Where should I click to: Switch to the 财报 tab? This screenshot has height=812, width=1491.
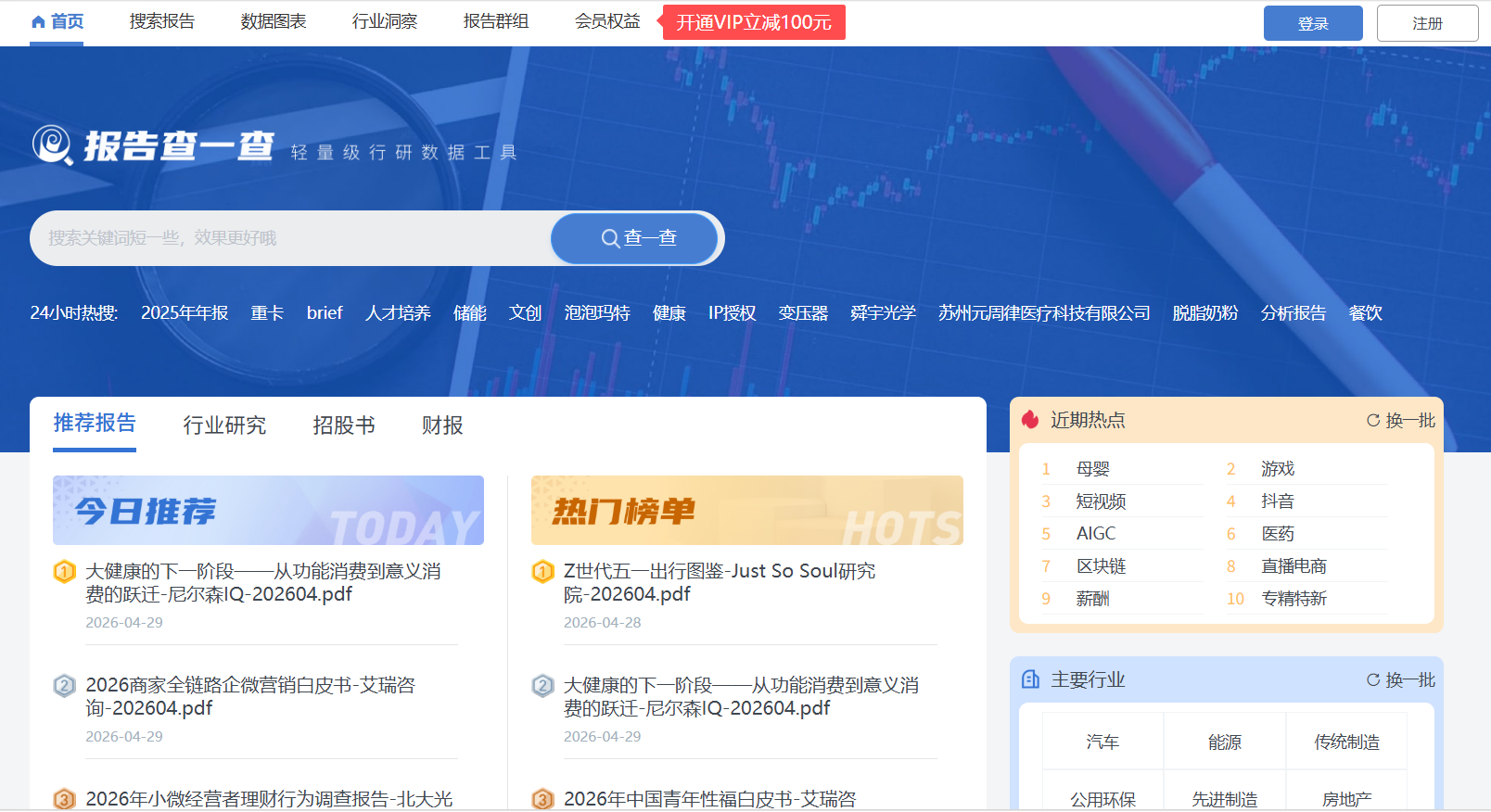pyautogui.click(x=442, y=425)
